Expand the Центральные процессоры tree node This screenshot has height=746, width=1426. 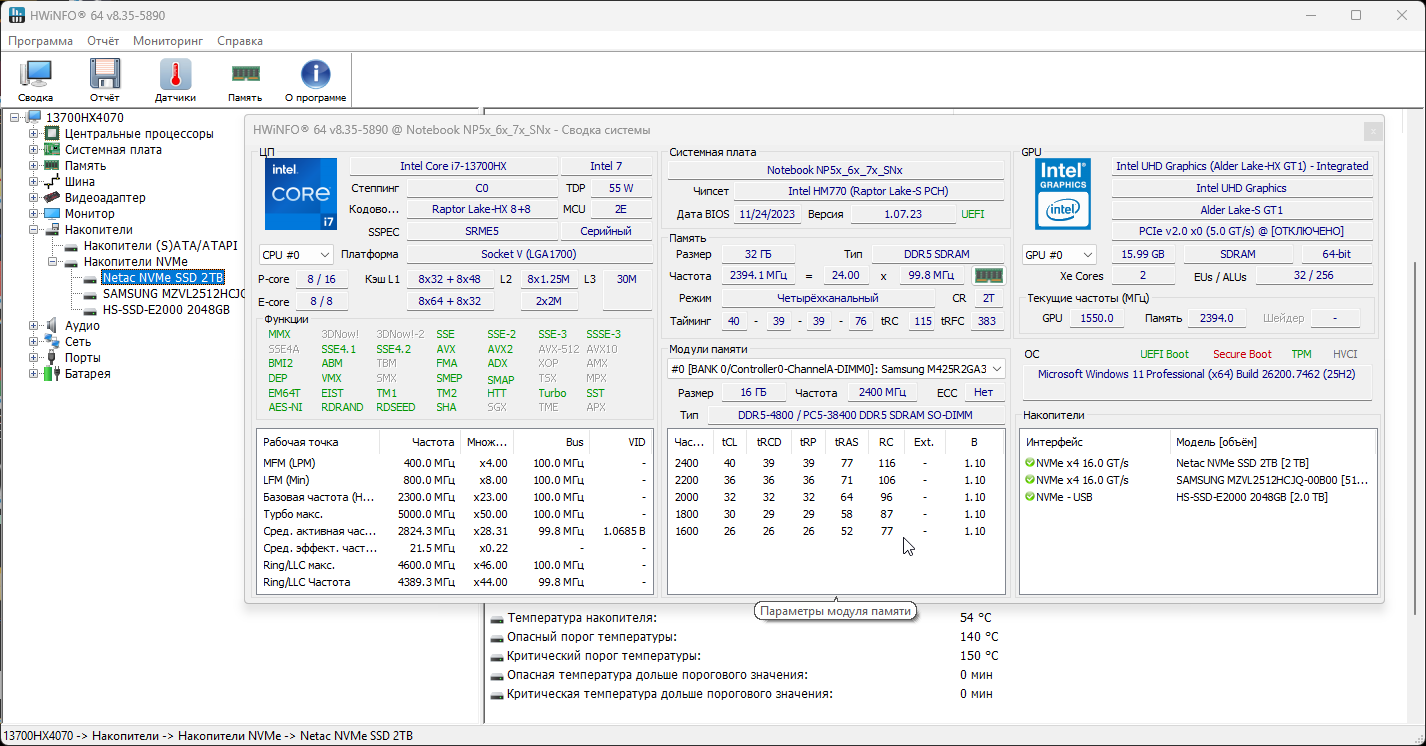click(x=34, y=134)
